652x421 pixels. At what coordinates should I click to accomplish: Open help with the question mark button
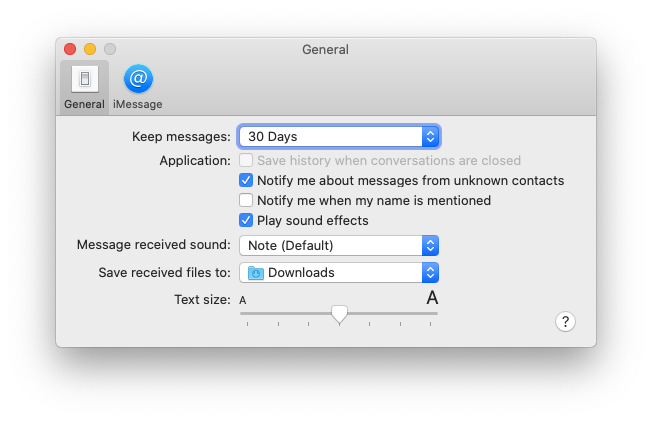(x=565, y=321)
